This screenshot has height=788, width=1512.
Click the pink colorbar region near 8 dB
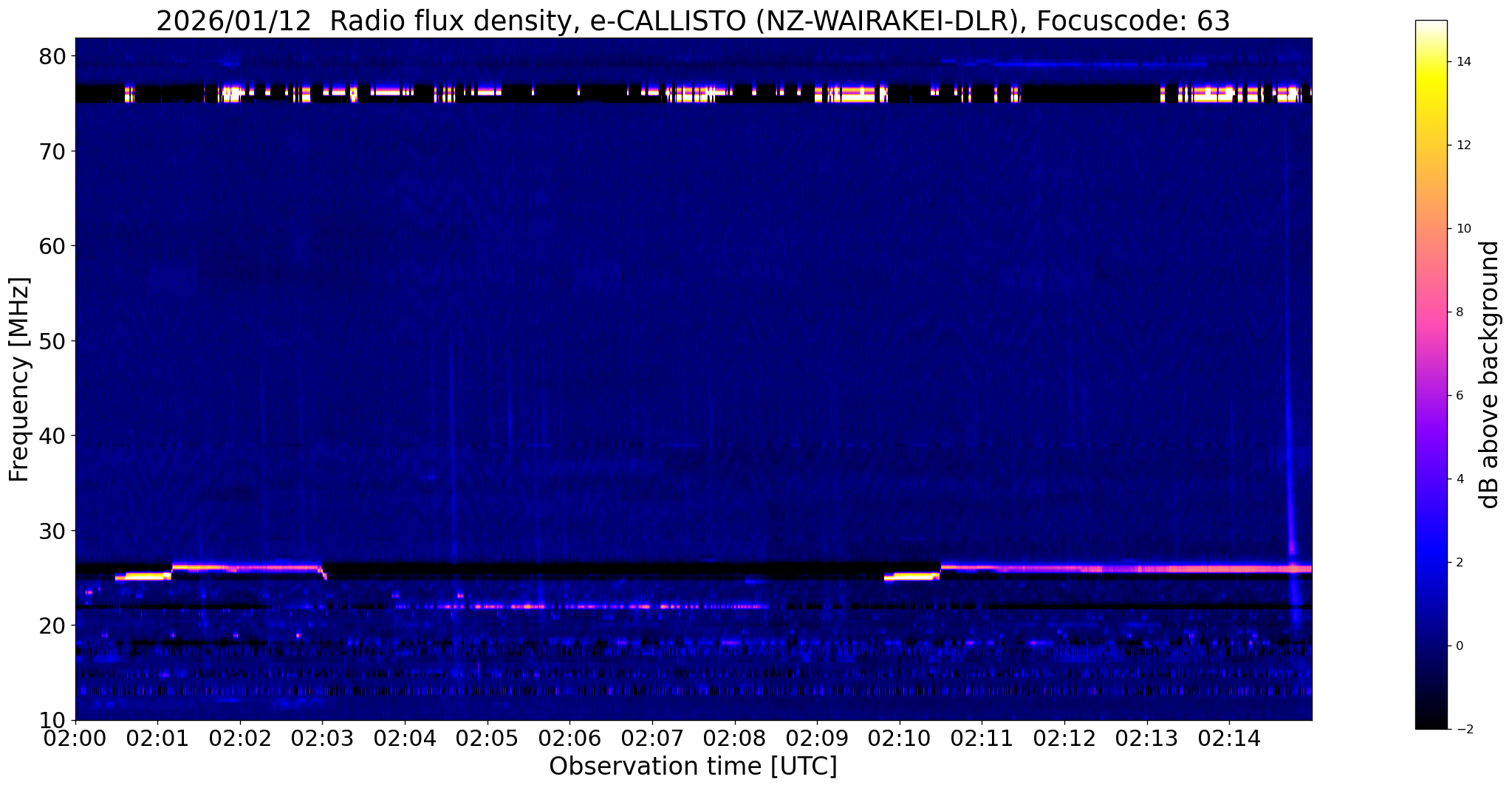pos(1431,312)
